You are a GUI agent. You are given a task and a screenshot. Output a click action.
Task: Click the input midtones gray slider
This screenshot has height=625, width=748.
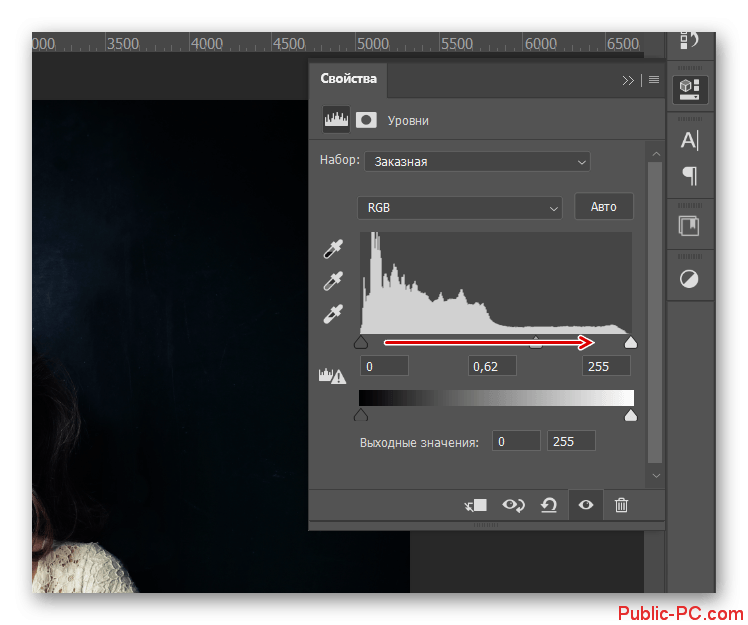pos(536,342)
